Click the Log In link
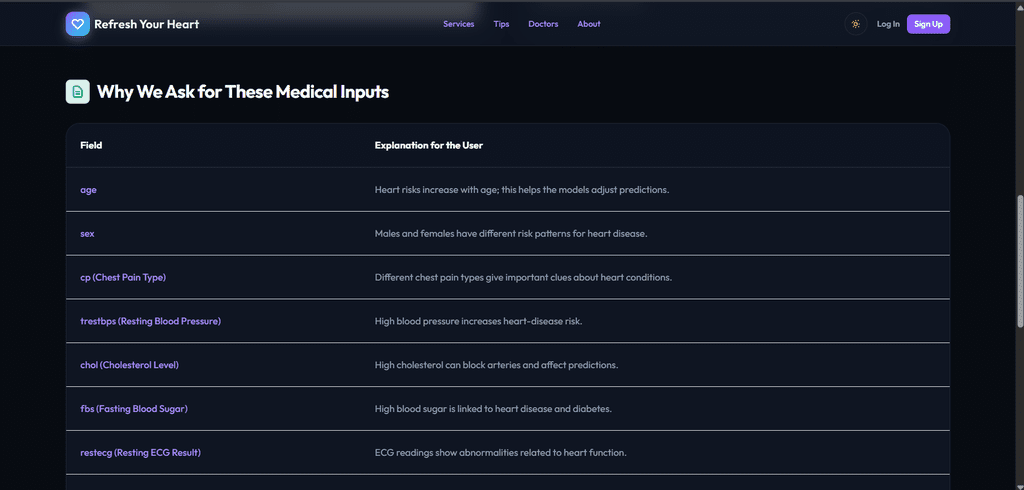This screenshot has height=490, width=1024. click(x=888, y=24)
